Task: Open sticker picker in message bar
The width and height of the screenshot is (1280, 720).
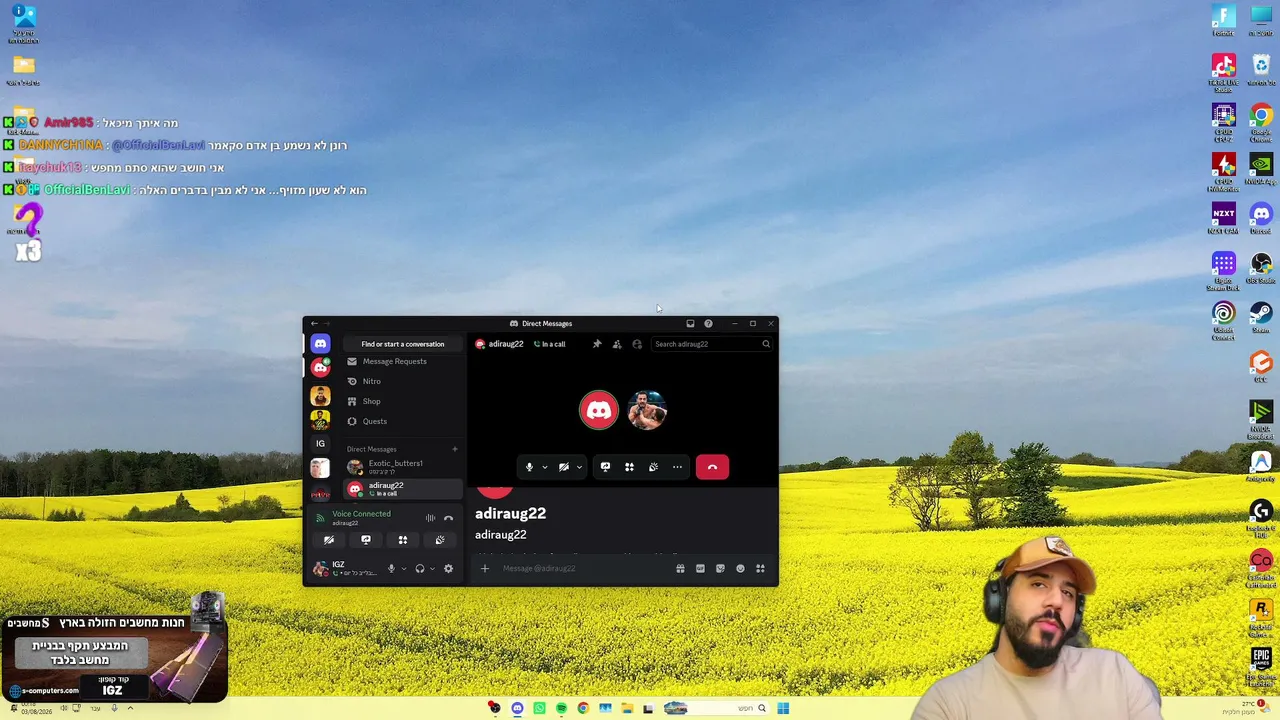Action: click(x=720, y=569)
